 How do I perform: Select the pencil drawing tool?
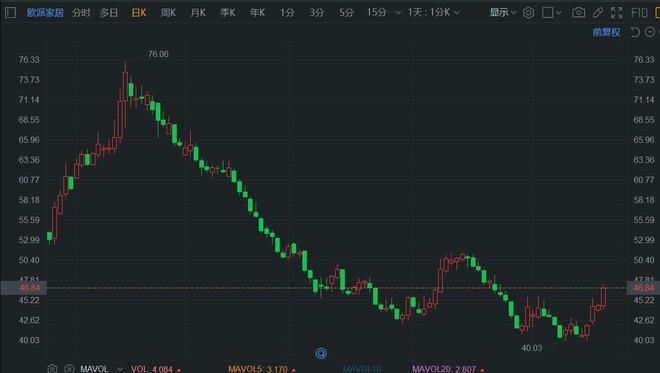[x=598, y=13]
